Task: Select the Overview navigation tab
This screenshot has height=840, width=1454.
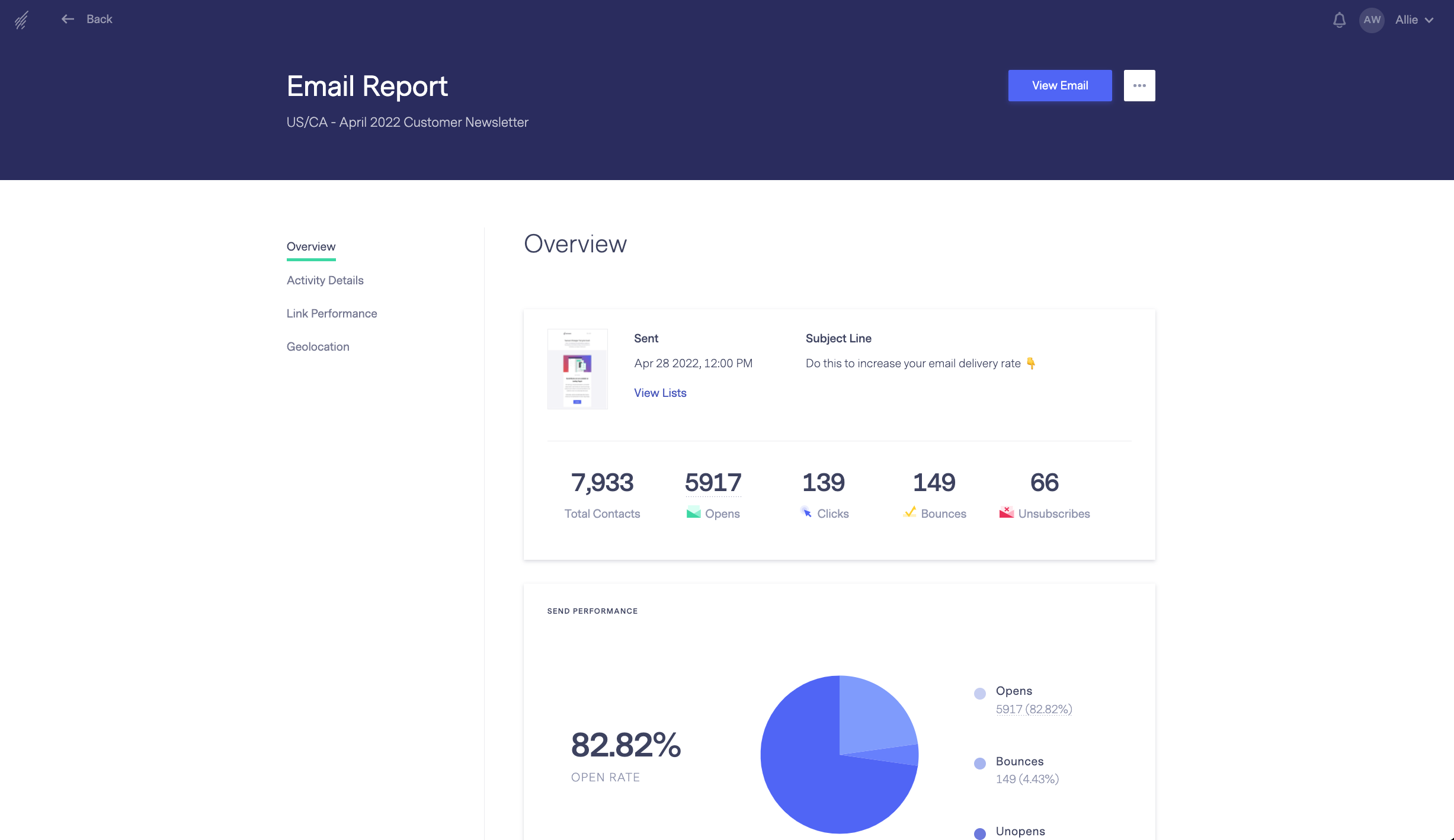Action: point(311,246)
